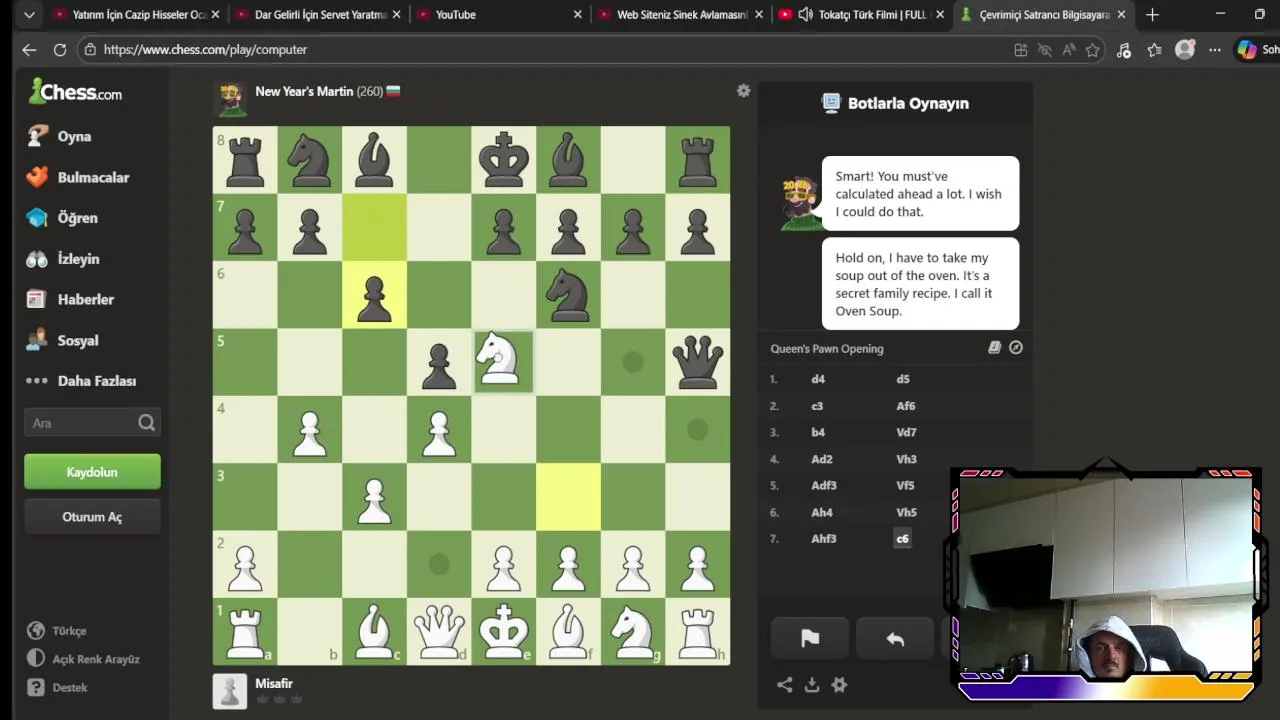Screen dimensions: 1280x720
Task: Click the Misafir player avatar
Action: pyautogui.click(x=230, y=691)
